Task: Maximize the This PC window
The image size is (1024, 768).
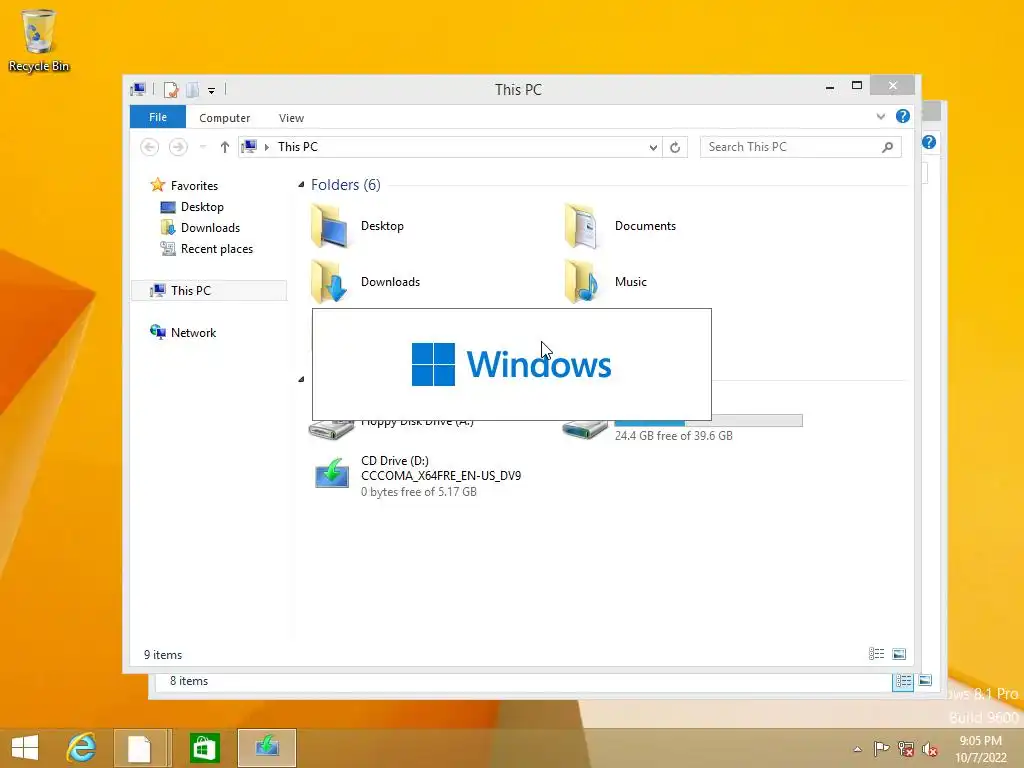Action: click(857, 86)
